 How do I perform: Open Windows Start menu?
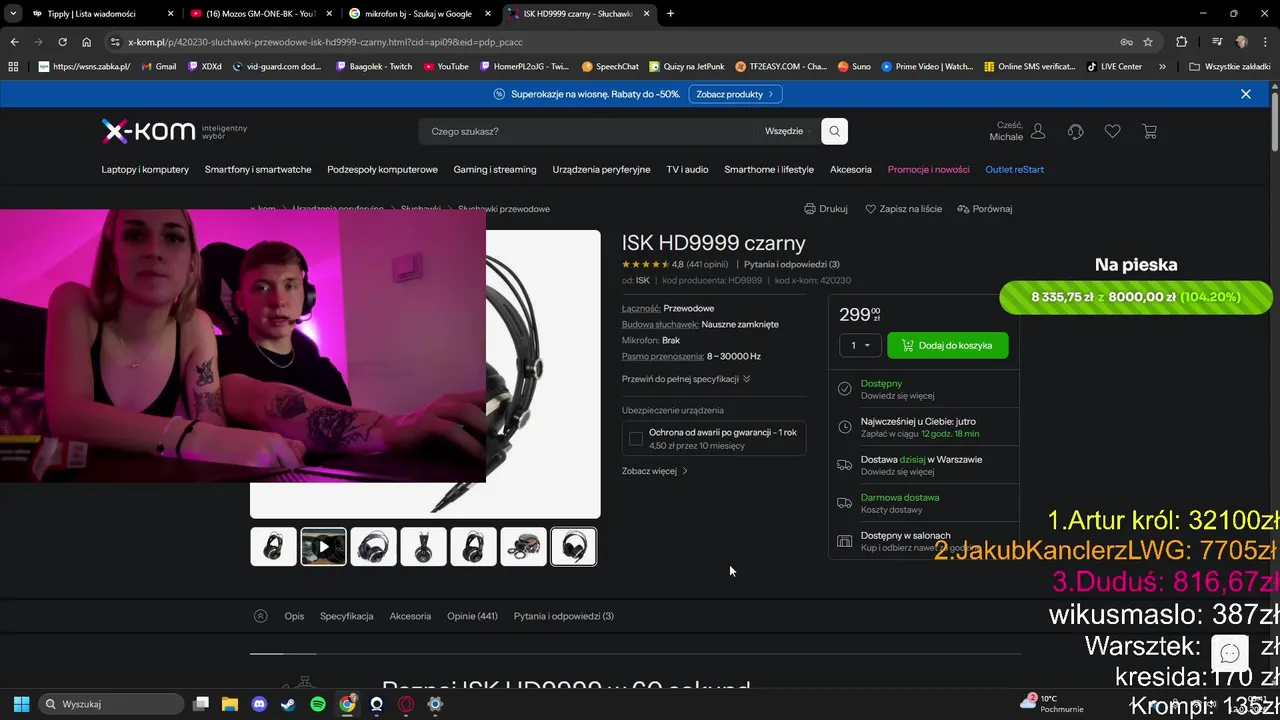(21, 704)
